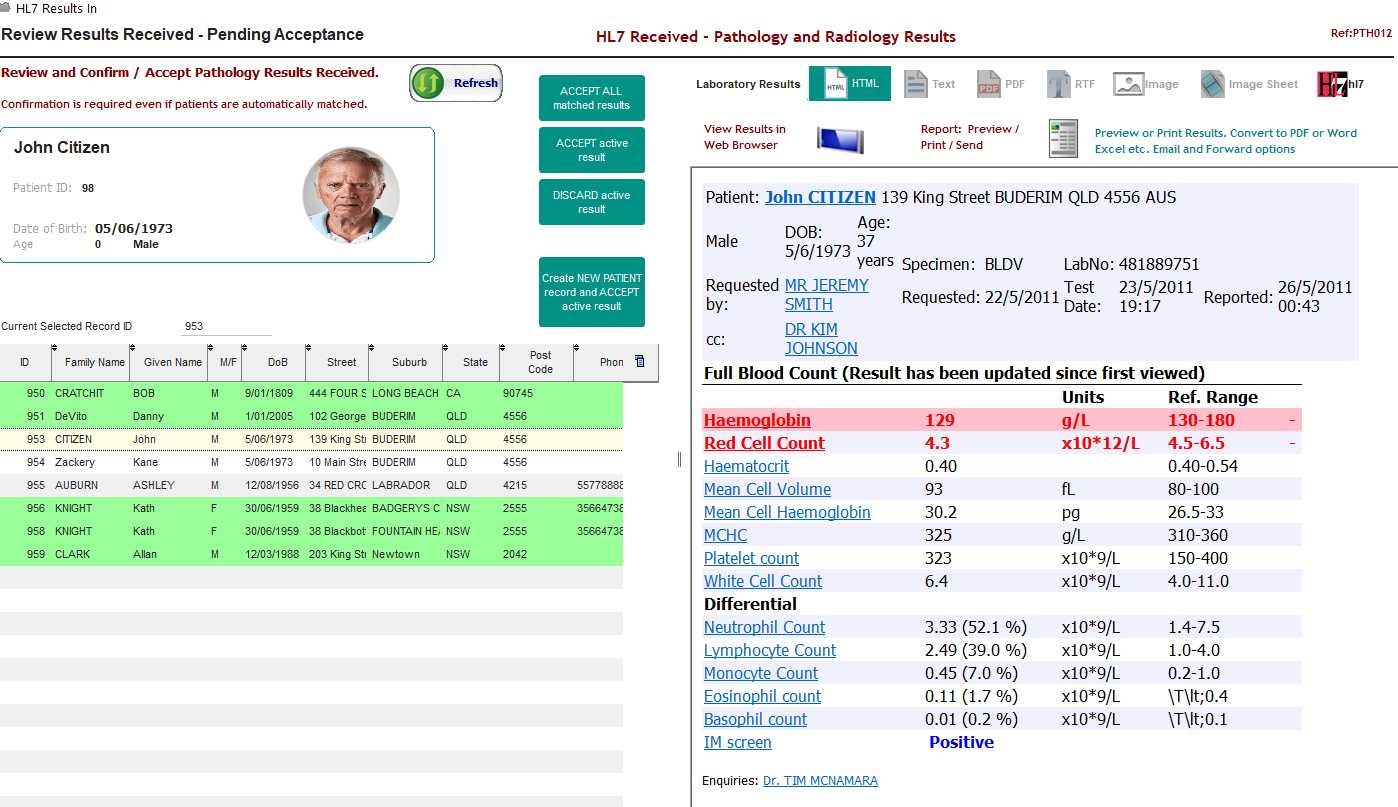Screen dimensions: 1398x807
Task: Click John Citizen's patient photo
Action: click(x=351, y=195)
